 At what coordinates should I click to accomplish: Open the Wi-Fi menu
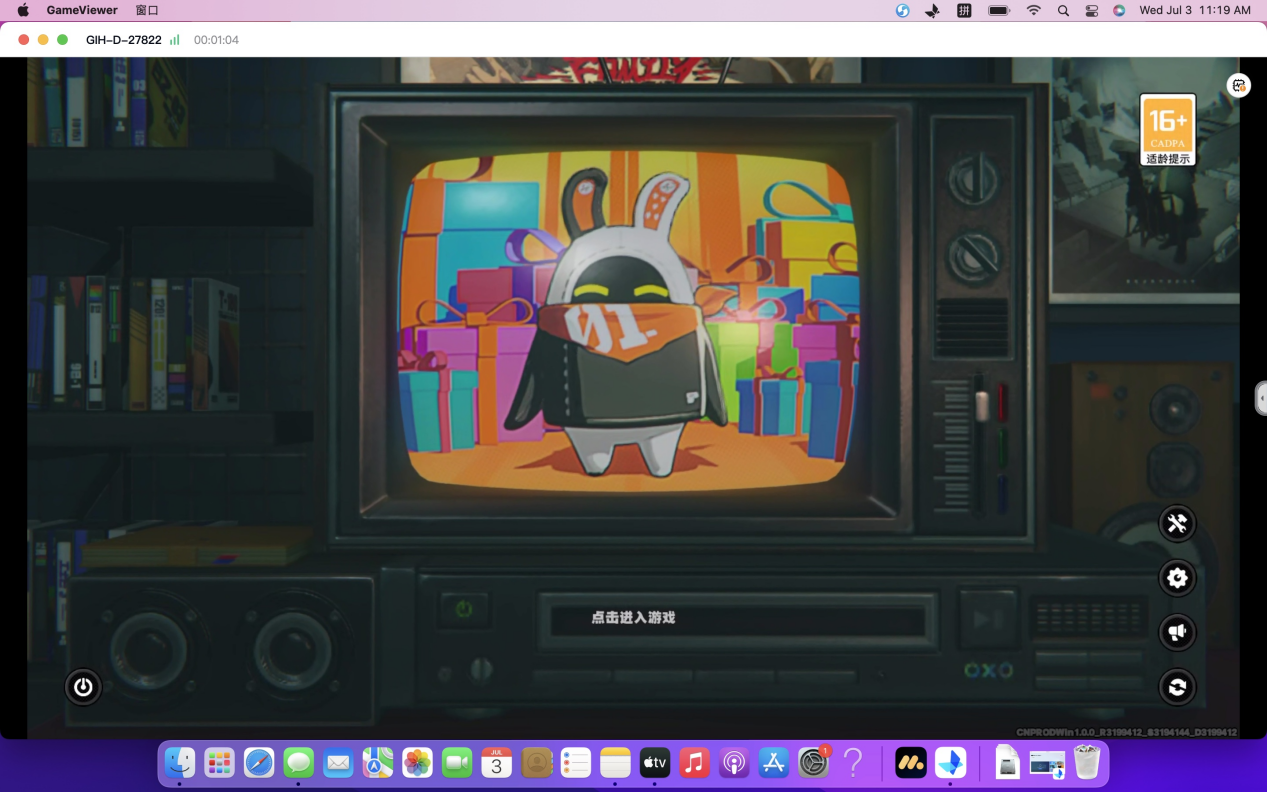pos(1033,10)
